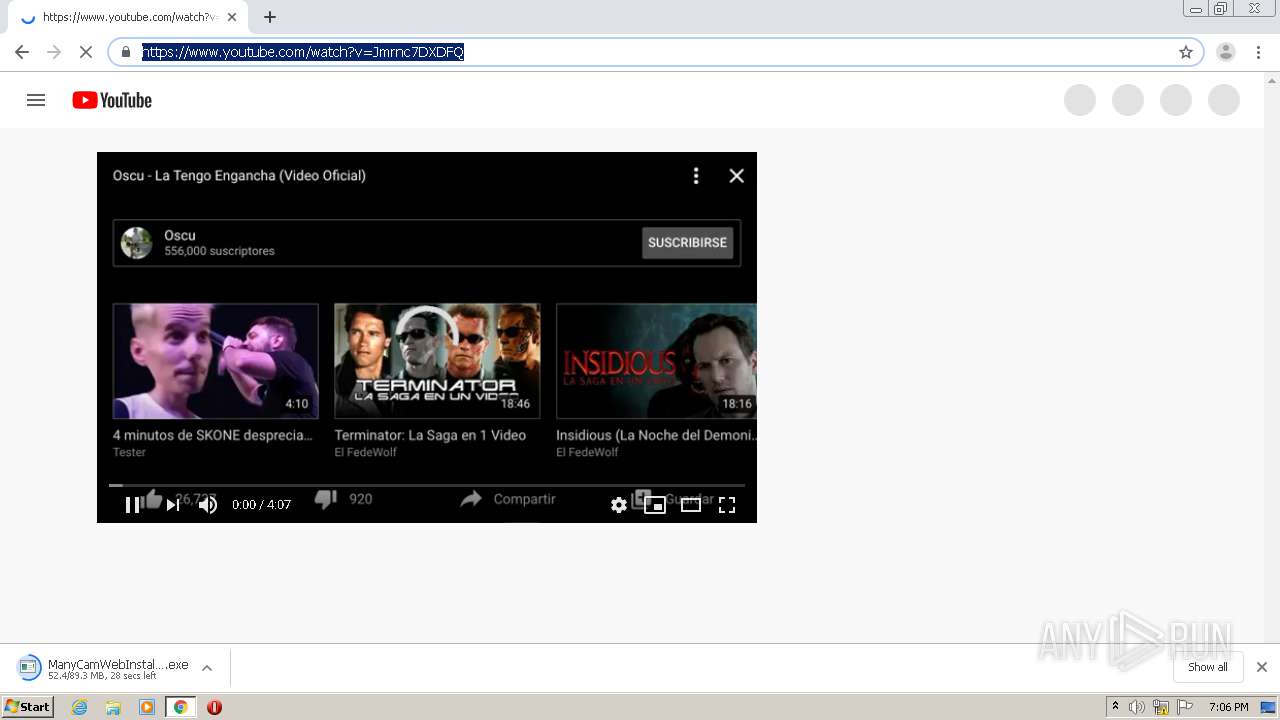Open title 'Terminator: La Saga en 1 Video'
The width and height of the screenshot is (1280, 720).
[x=430, y=435]
